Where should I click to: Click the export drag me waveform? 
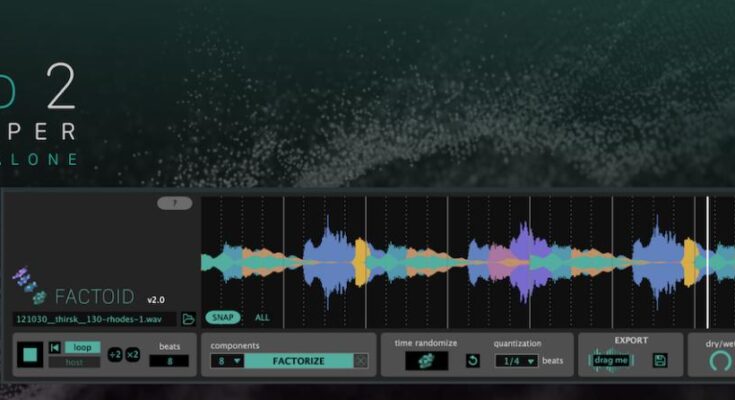click(x=611, y=360)
